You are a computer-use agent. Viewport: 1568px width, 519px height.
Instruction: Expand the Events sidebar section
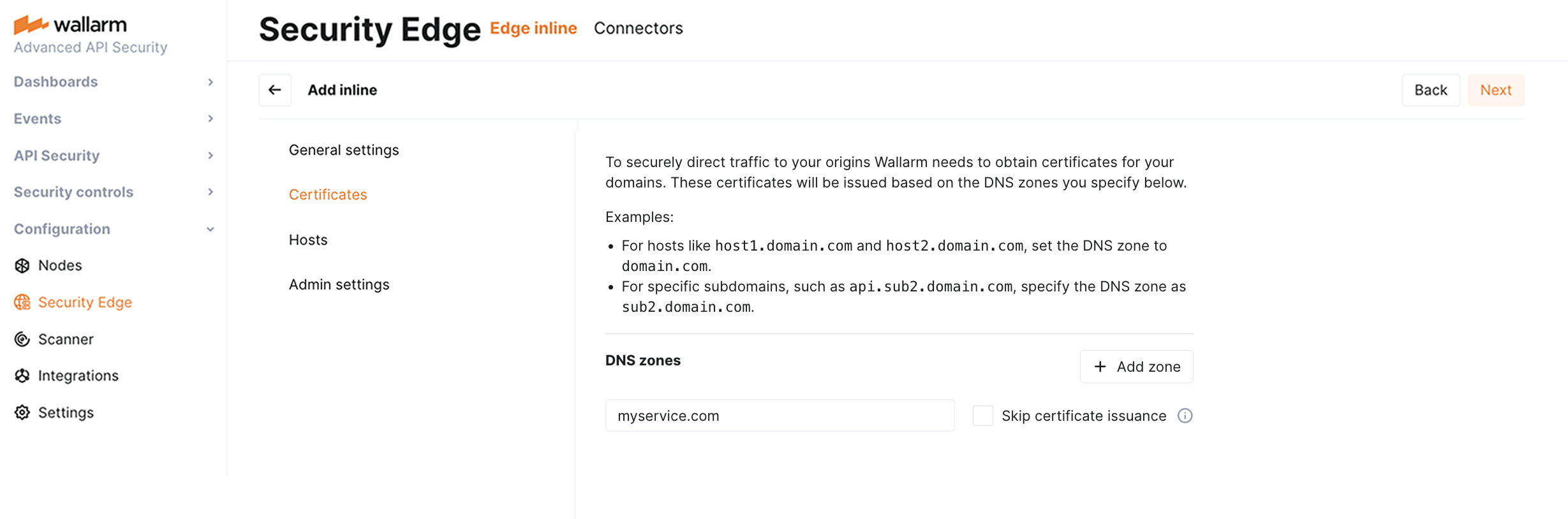pyautogui.click(x=114, y=119)
